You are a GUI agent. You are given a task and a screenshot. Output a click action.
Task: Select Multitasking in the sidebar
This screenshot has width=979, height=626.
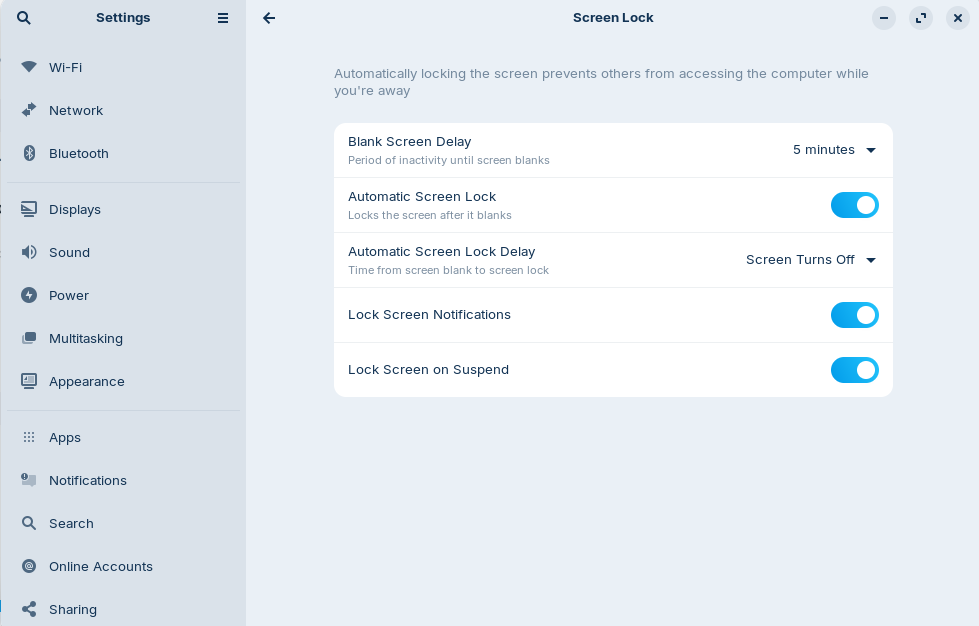[x=86, y=338]
